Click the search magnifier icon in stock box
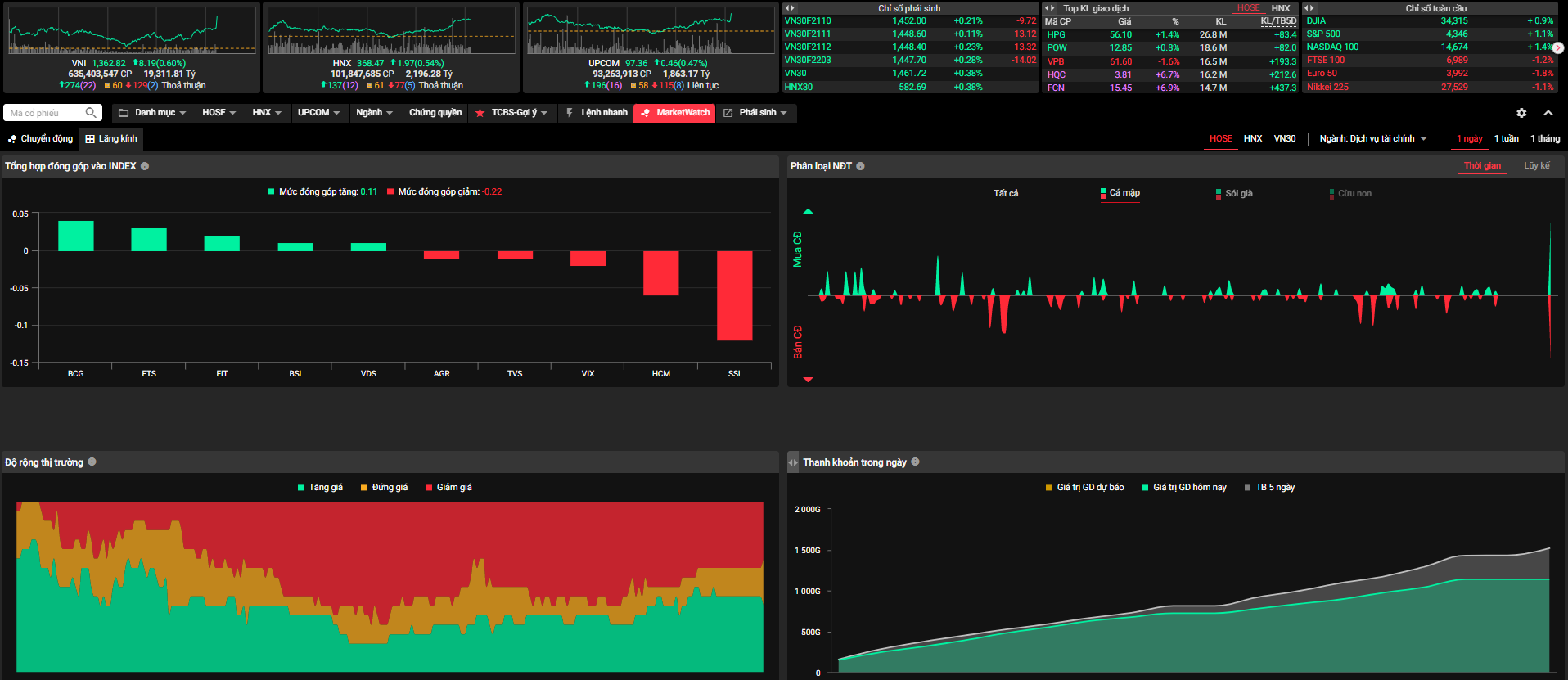The image size is (1568, 680). pyautogui.click(x=91, y=113)
